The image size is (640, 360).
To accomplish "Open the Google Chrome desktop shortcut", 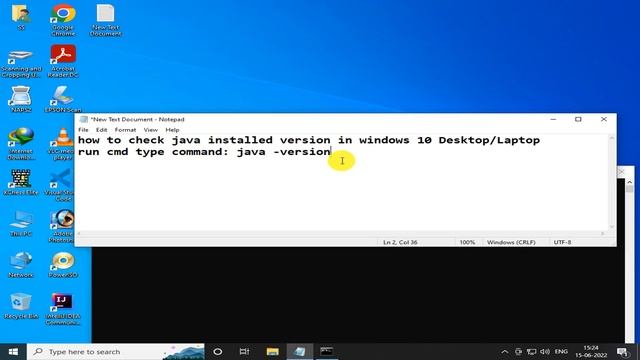I will [63, 20].
